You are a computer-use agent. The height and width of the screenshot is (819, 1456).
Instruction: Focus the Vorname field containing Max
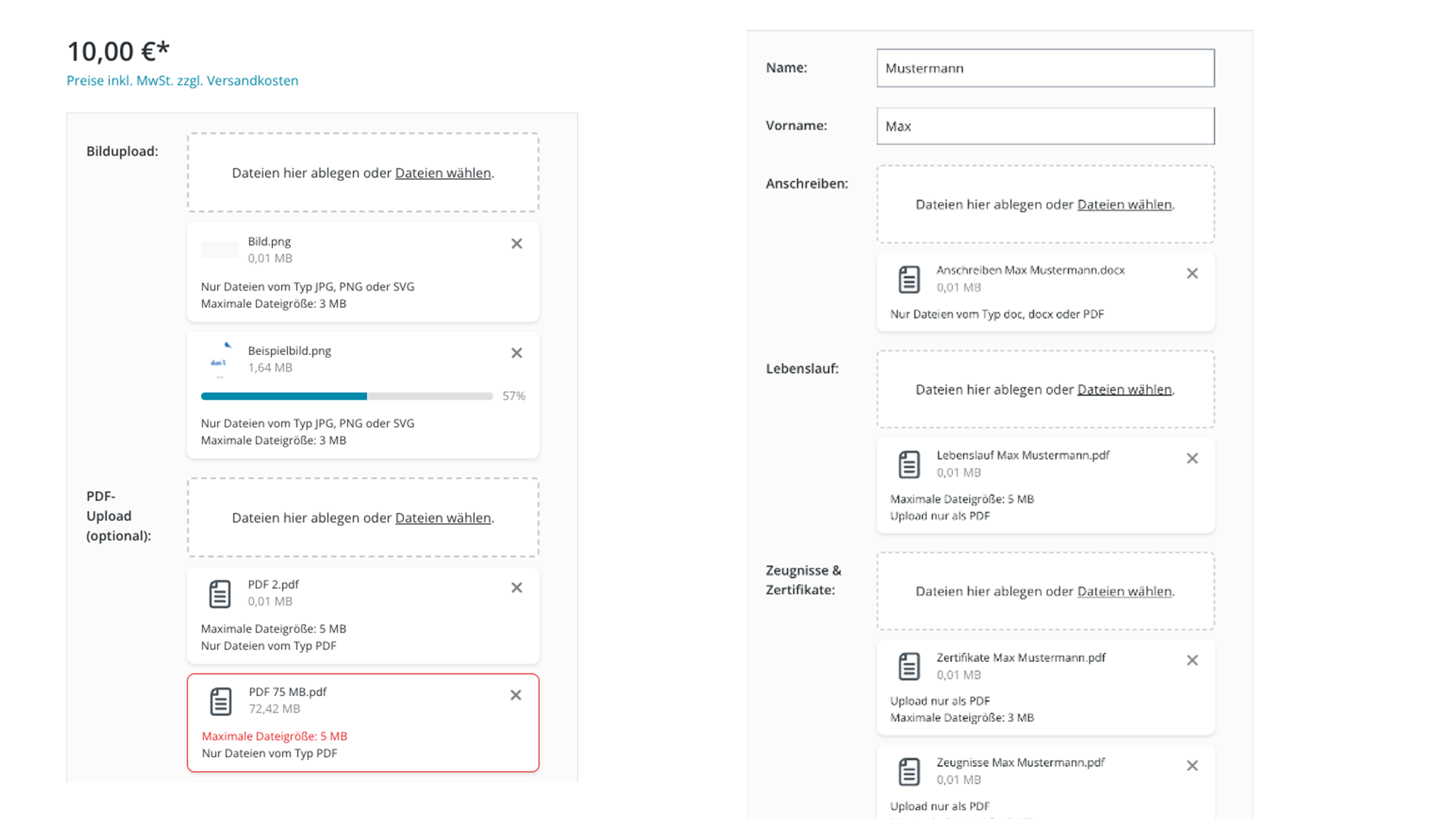click(x=1045, y=126)
